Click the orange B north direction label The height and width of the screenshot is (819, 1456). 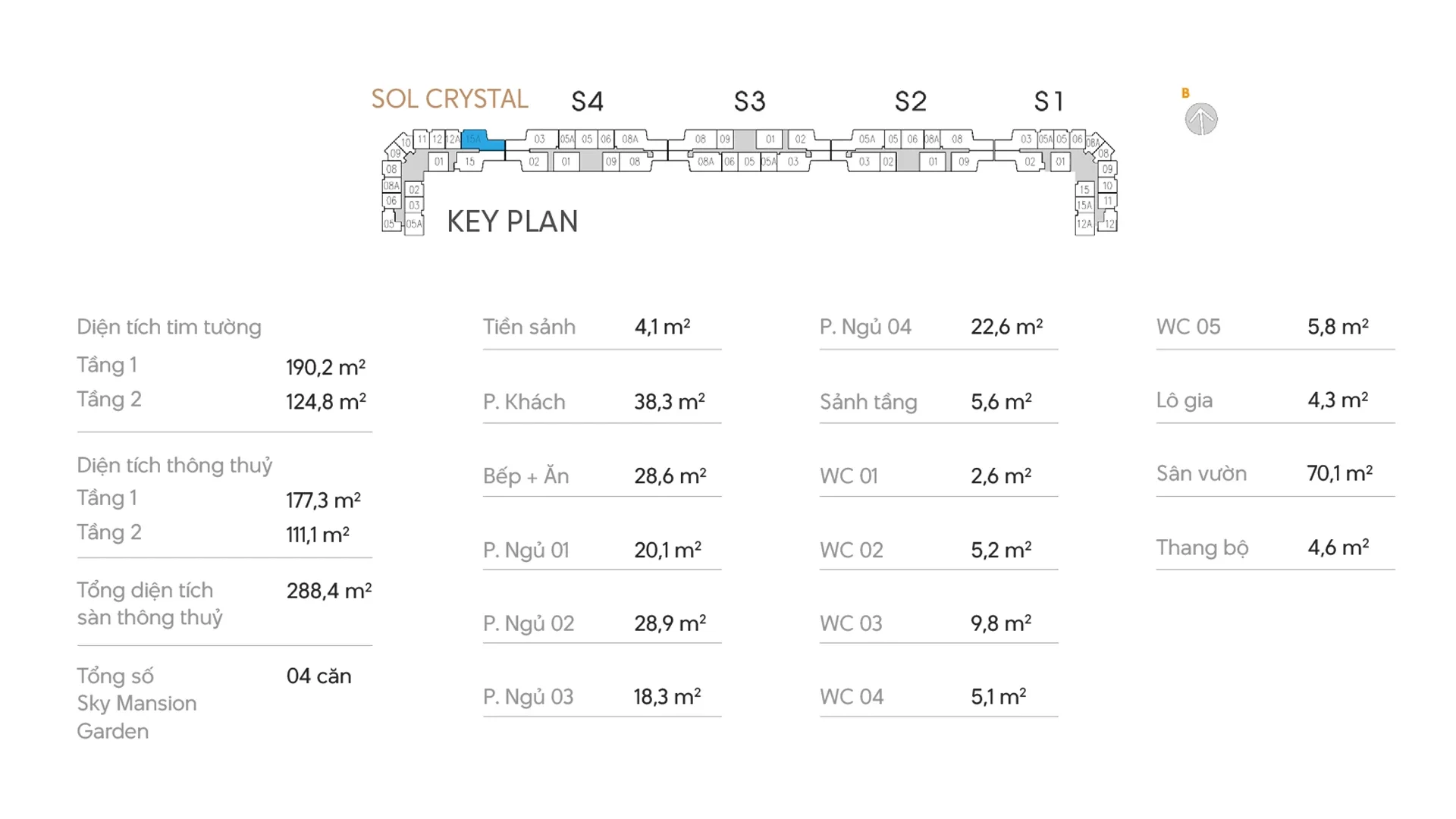[x=1185, y=93]
